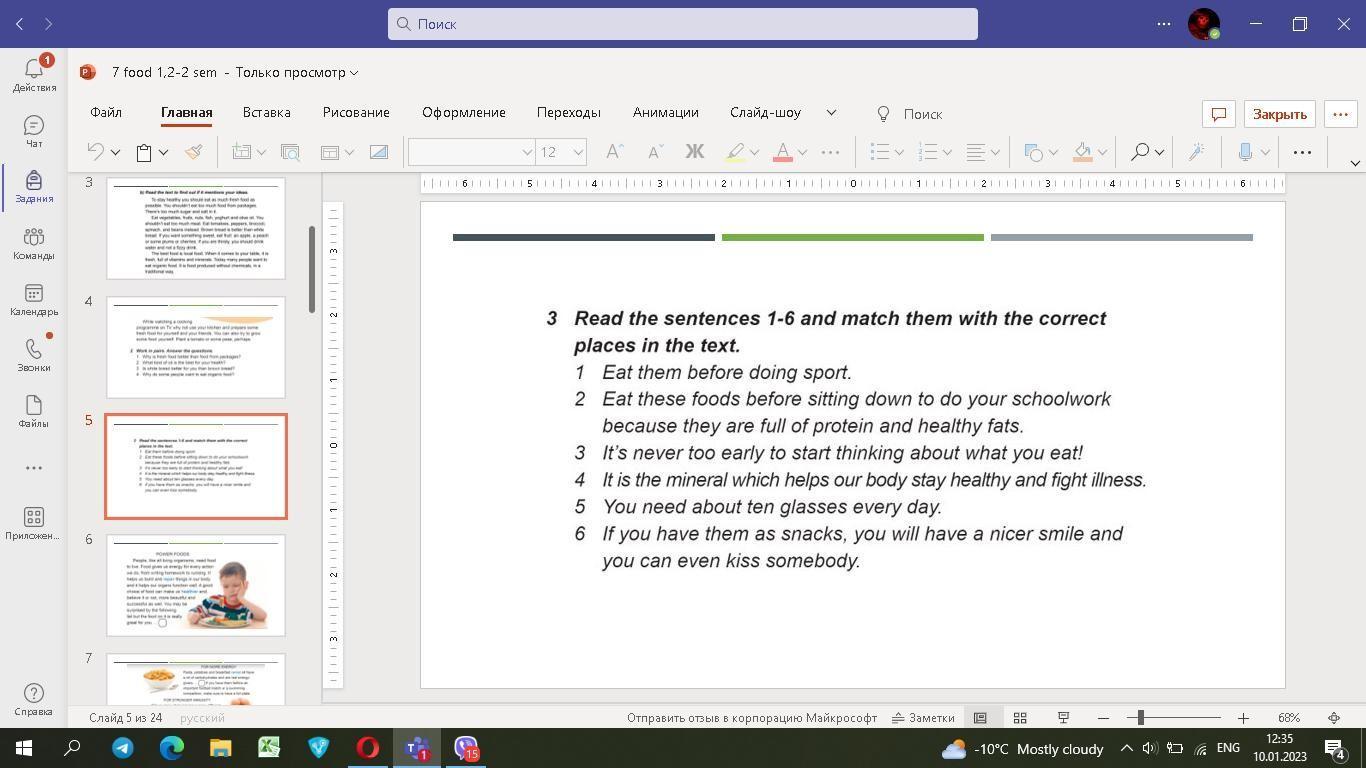Click the Paste clipboard icon

tap(144, 152)
